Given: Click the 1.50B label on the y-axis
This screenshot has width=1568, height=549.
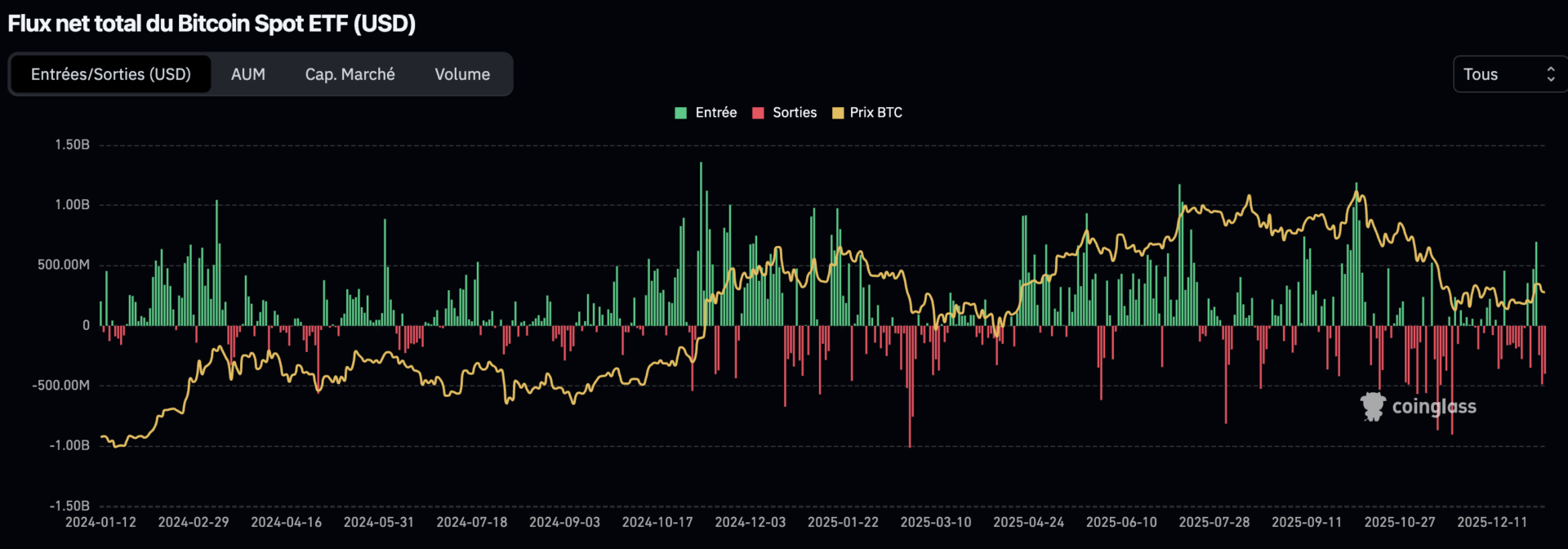Looking at the screenshot, I should click(72, 145).
